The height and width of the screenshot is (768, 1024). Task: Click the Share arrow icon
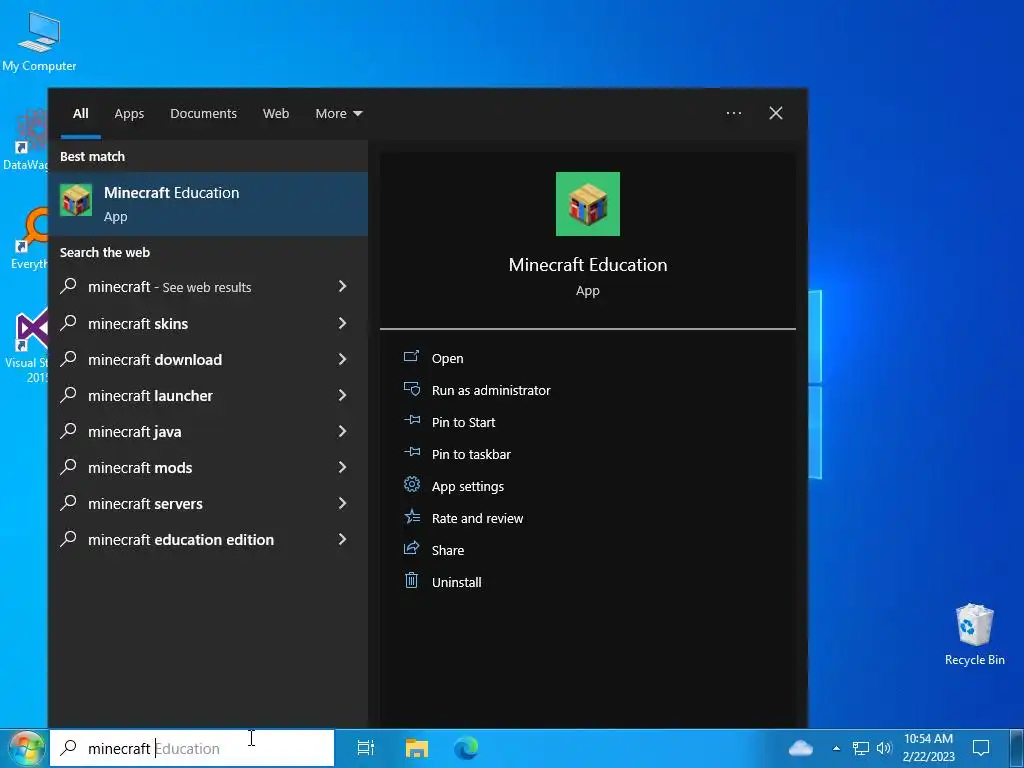point(411,549)
